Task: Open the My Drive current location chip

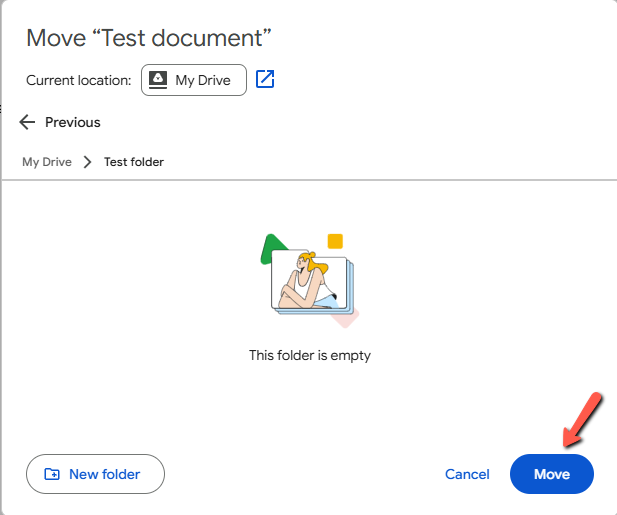Action: point(194,80)
